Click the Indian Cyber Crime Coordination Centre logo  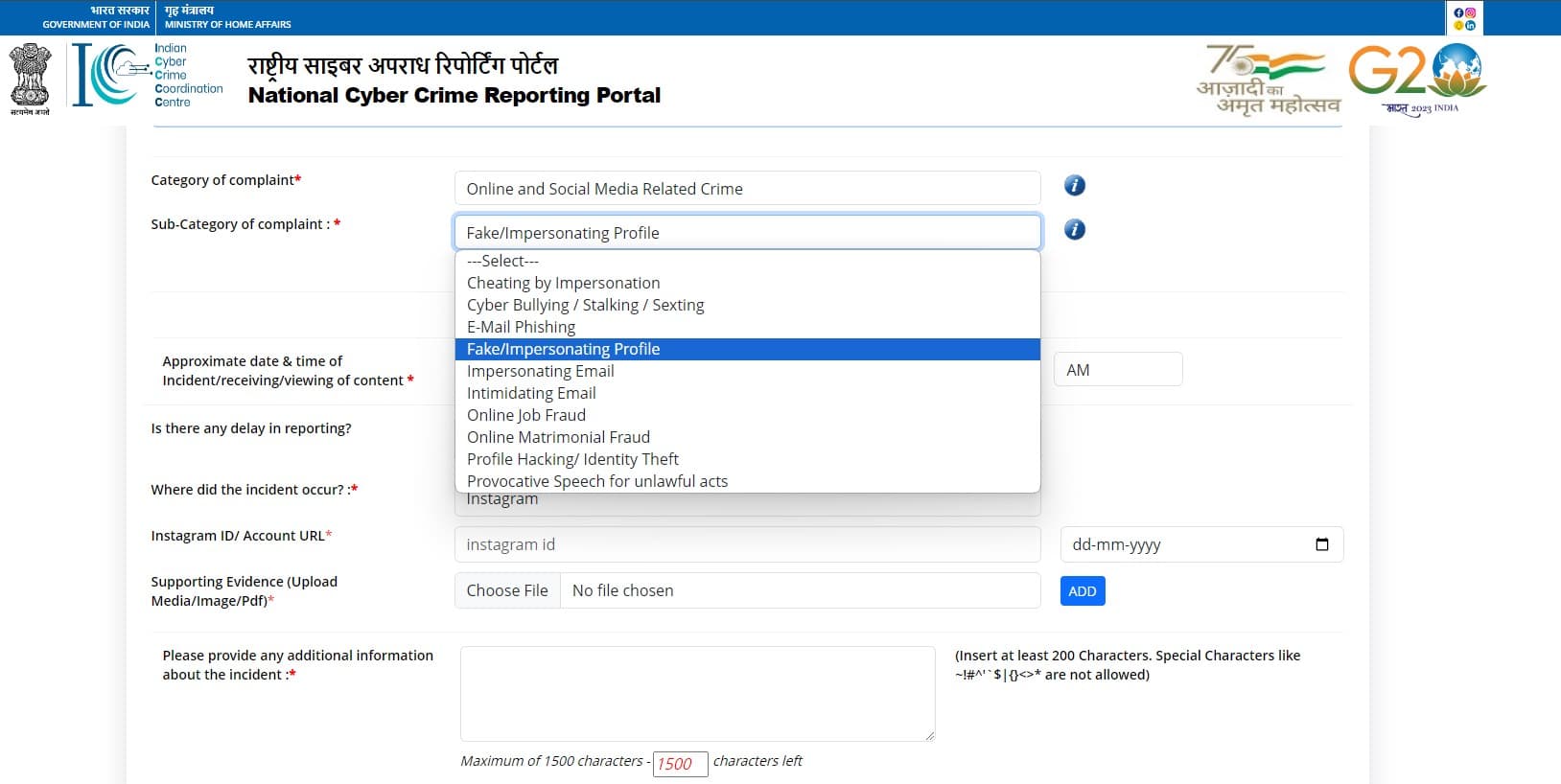click(x=148, y=75)
